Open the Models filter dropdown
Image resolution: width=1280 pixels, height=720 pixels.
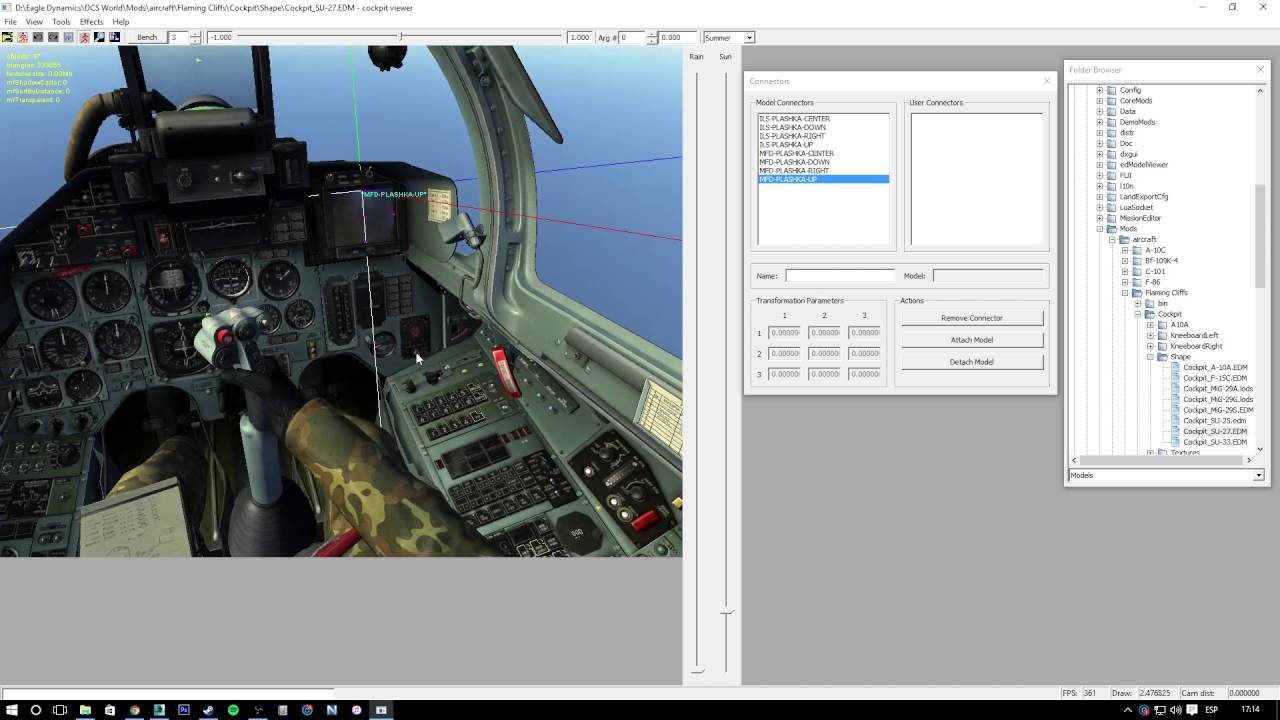click(1259, 476)
